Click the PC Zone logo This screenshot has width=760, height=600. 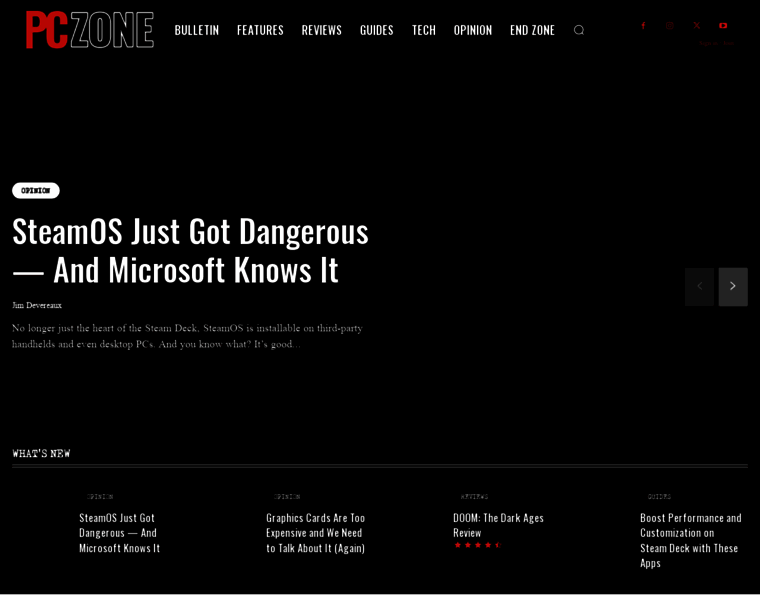[x=89, y=30]
